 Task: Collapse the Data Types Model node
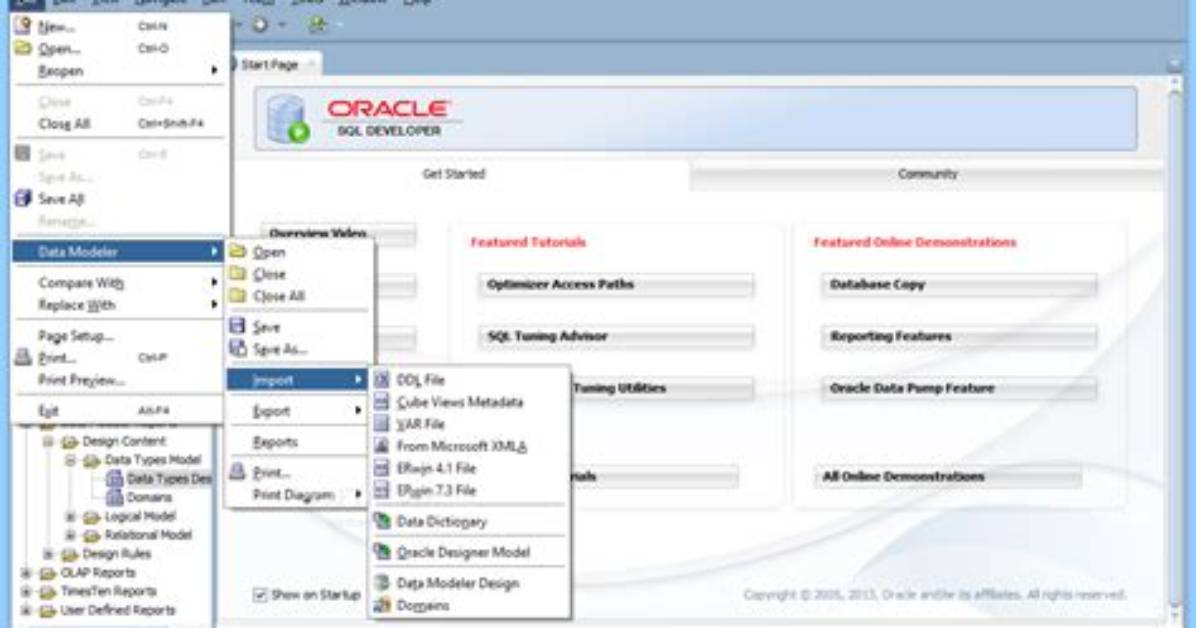click(70, 460)
